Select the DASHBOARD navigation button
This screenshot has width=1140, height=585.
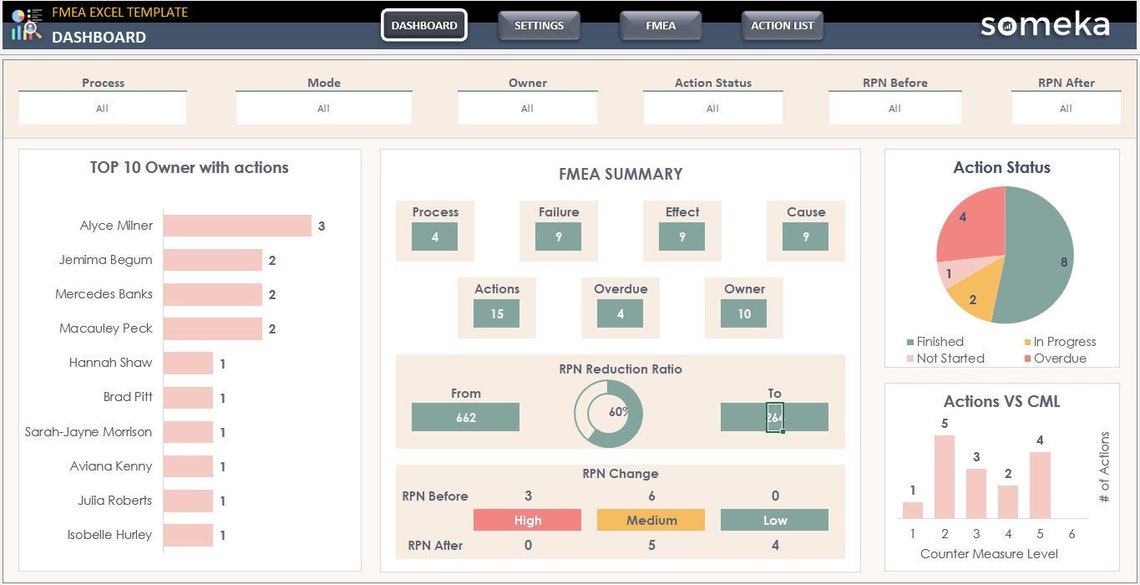pos(424,26)
